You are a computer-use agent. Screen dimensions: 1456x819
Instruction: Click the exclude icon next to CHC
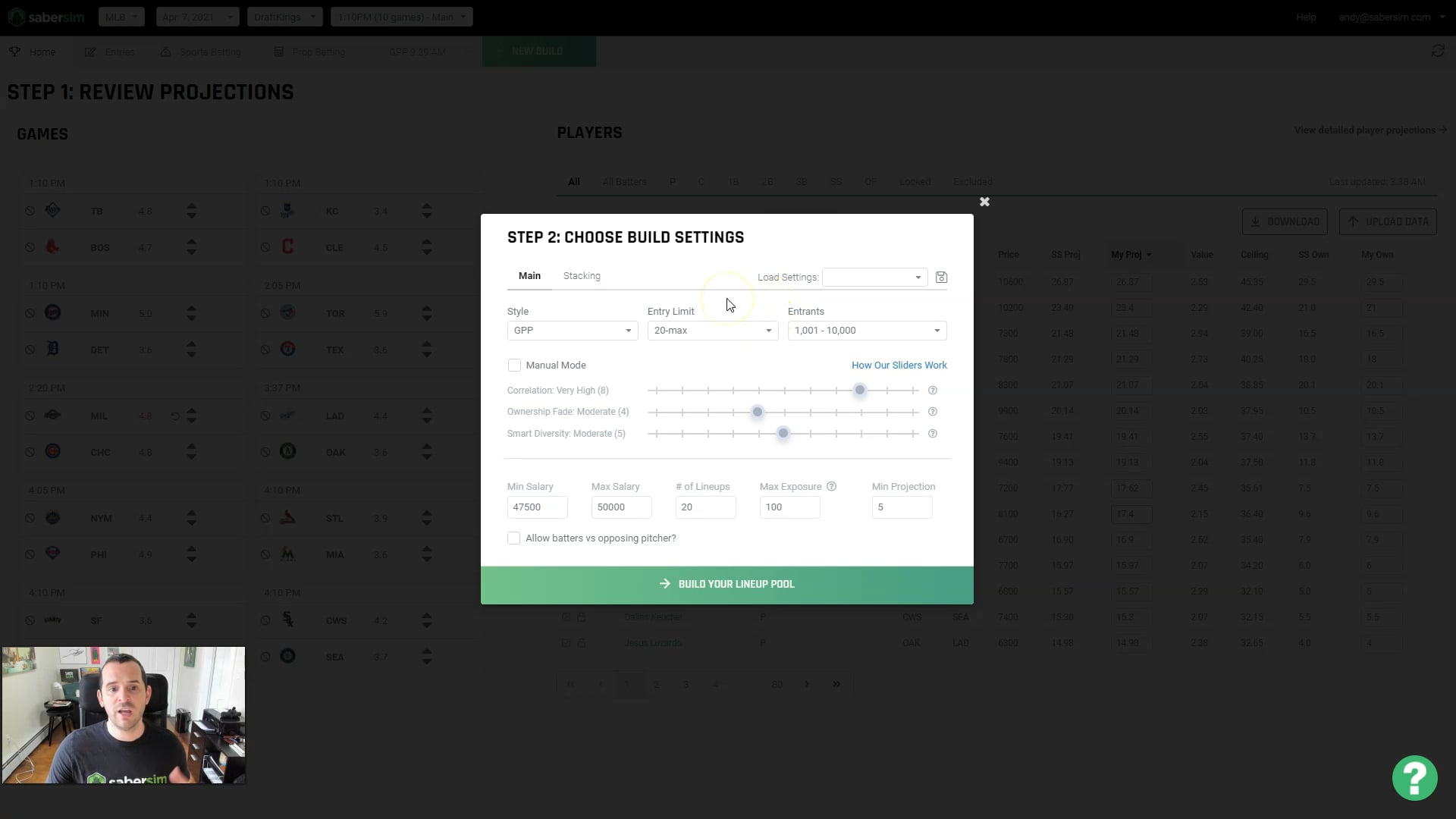pyautogui.click(x=30, y=452)
